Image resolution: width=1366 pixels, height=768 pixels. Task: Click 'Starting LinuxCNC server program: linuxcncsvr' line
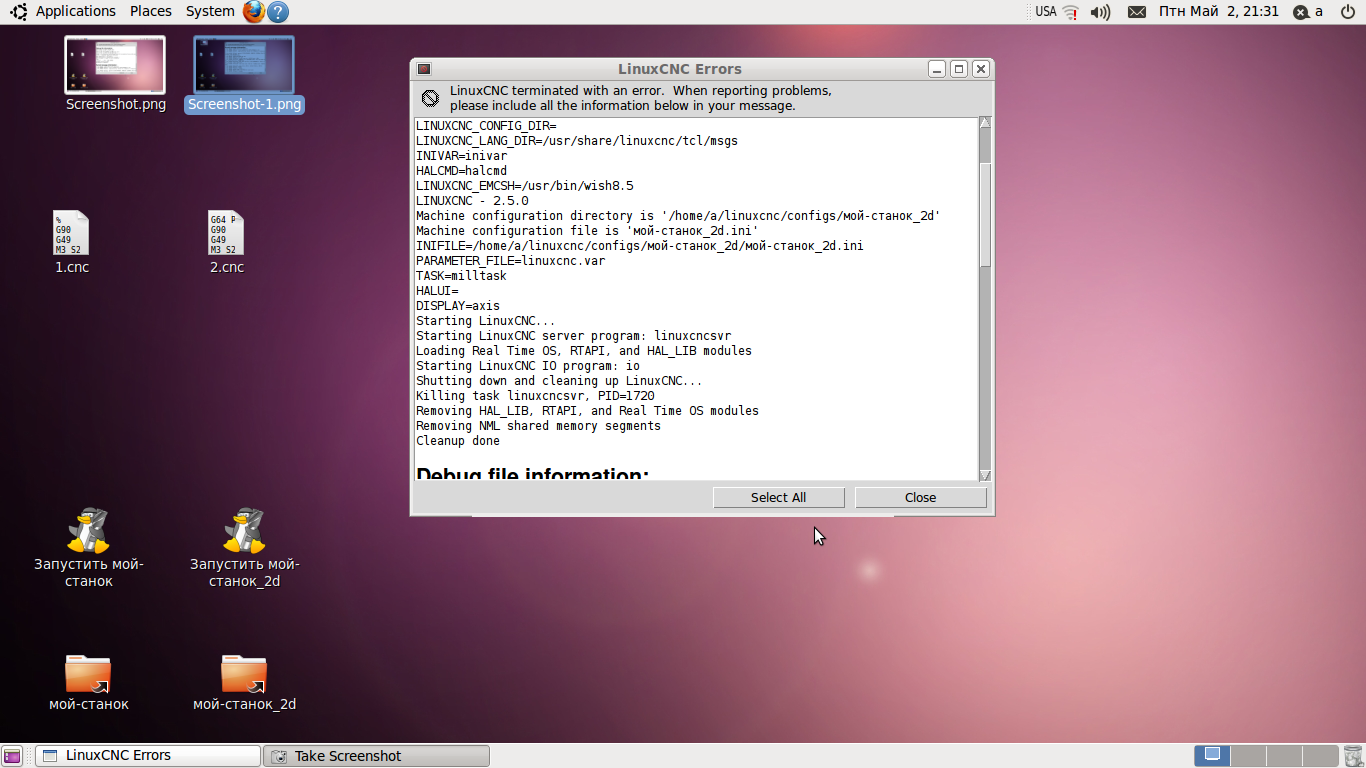pos(574,336)
